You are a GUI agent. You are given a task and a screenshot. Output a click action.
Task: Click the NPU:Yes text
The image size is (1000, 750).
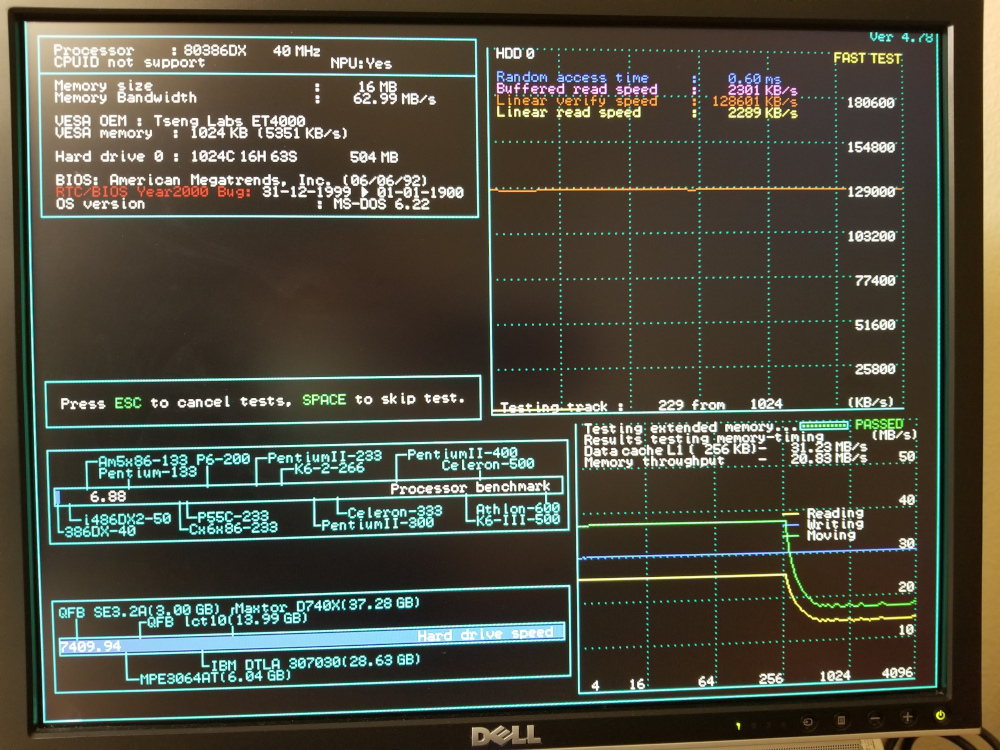coord(361,63)
